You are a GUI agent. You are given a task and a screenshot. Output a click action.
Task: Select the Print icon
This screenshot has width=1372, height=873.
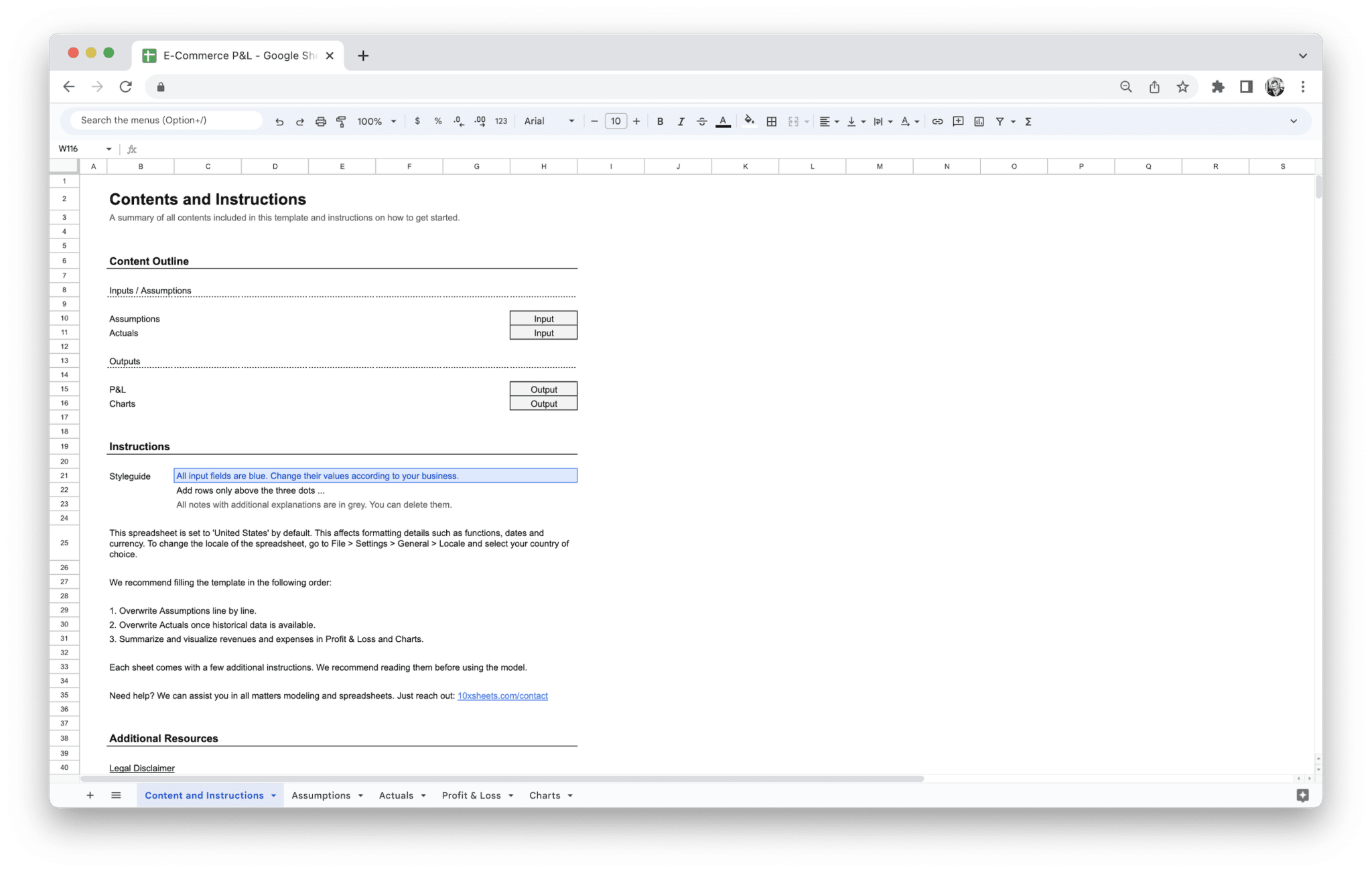click(320, 121)
